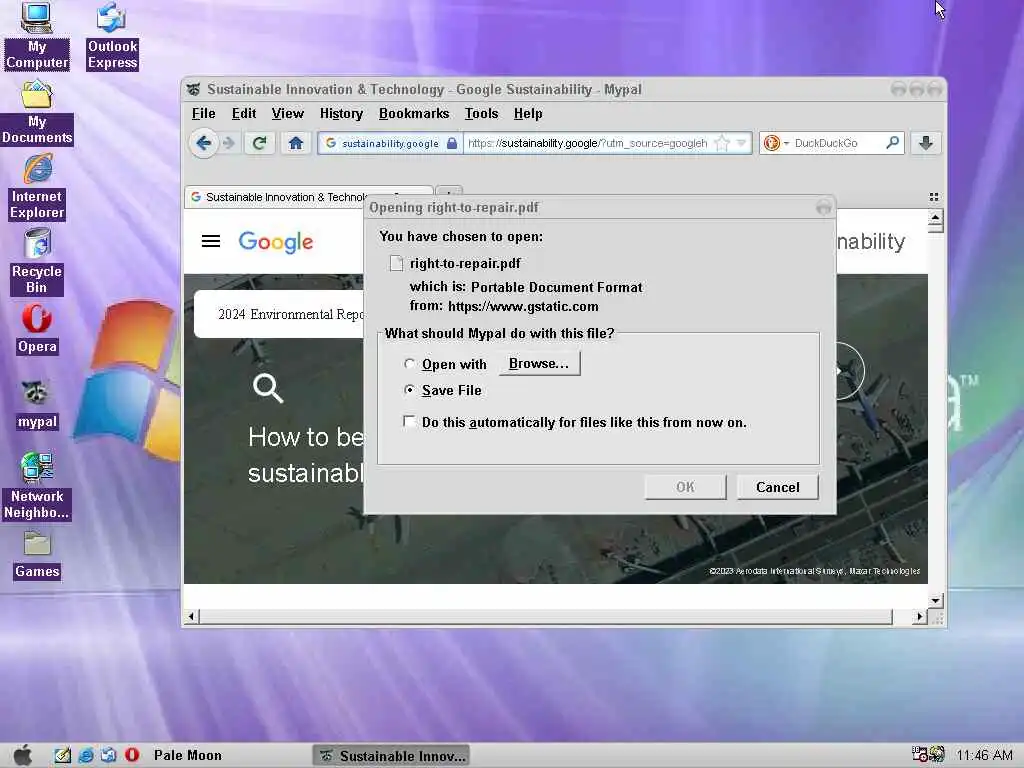Image resolution: width=1024 pixels, height=768 pixels.
Task: Click the right-to-repair.pdf file name
Action: coord(465,263)
